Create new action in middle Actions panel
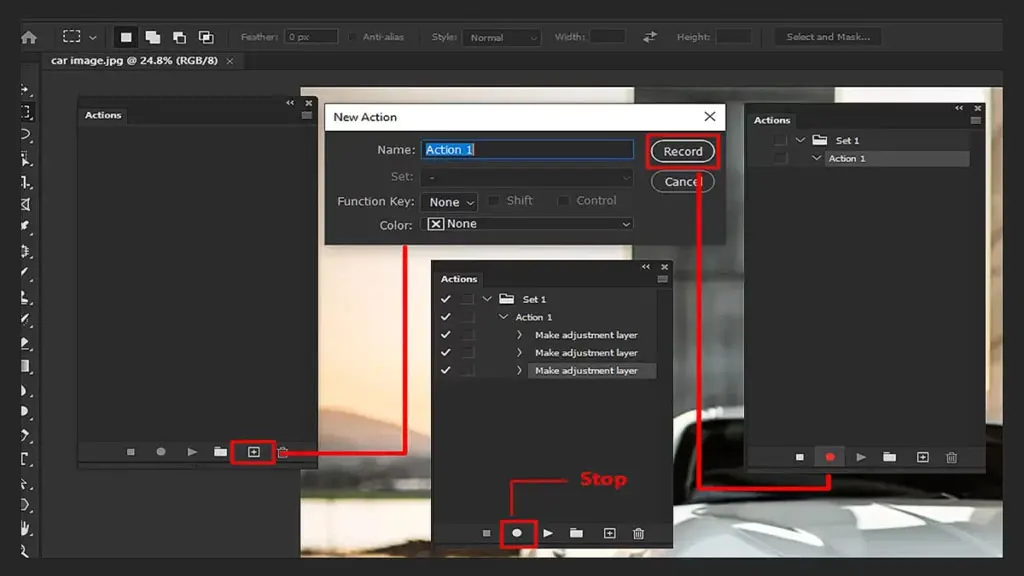 tap(609, 534)
